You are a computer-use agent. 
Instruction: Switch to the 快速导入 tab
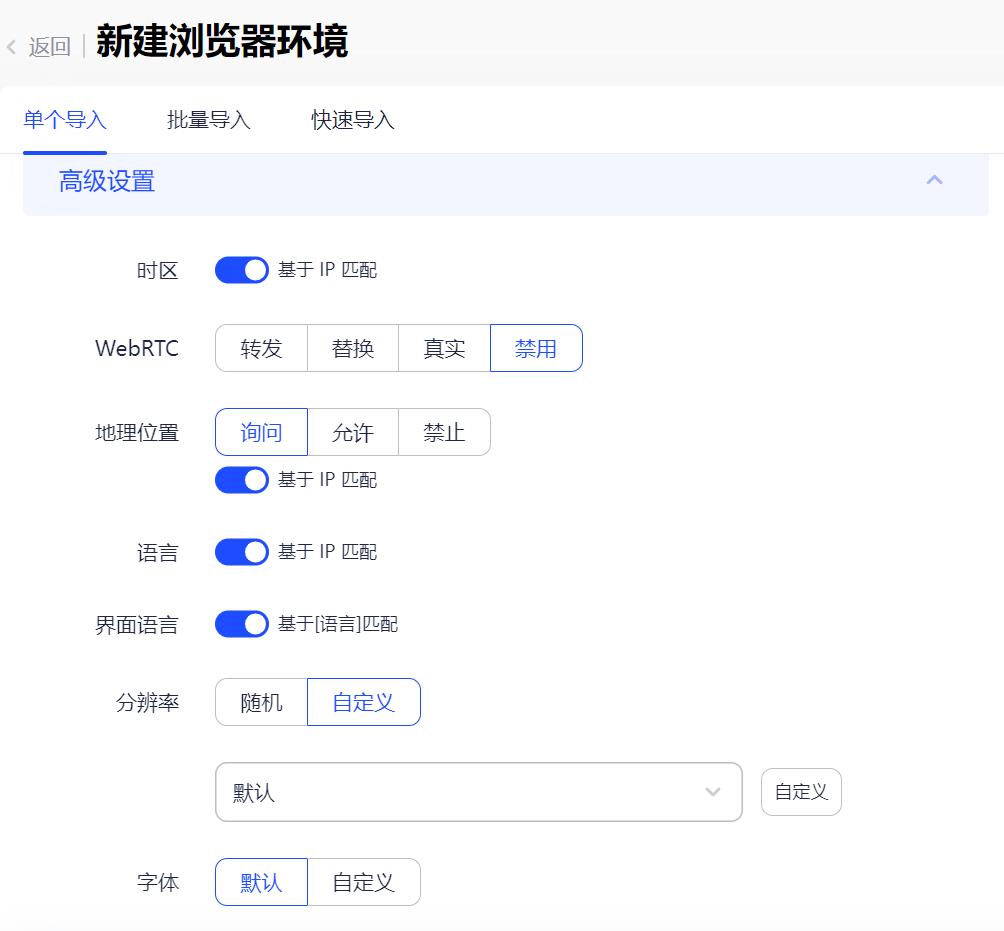click(x=352, y=121)
